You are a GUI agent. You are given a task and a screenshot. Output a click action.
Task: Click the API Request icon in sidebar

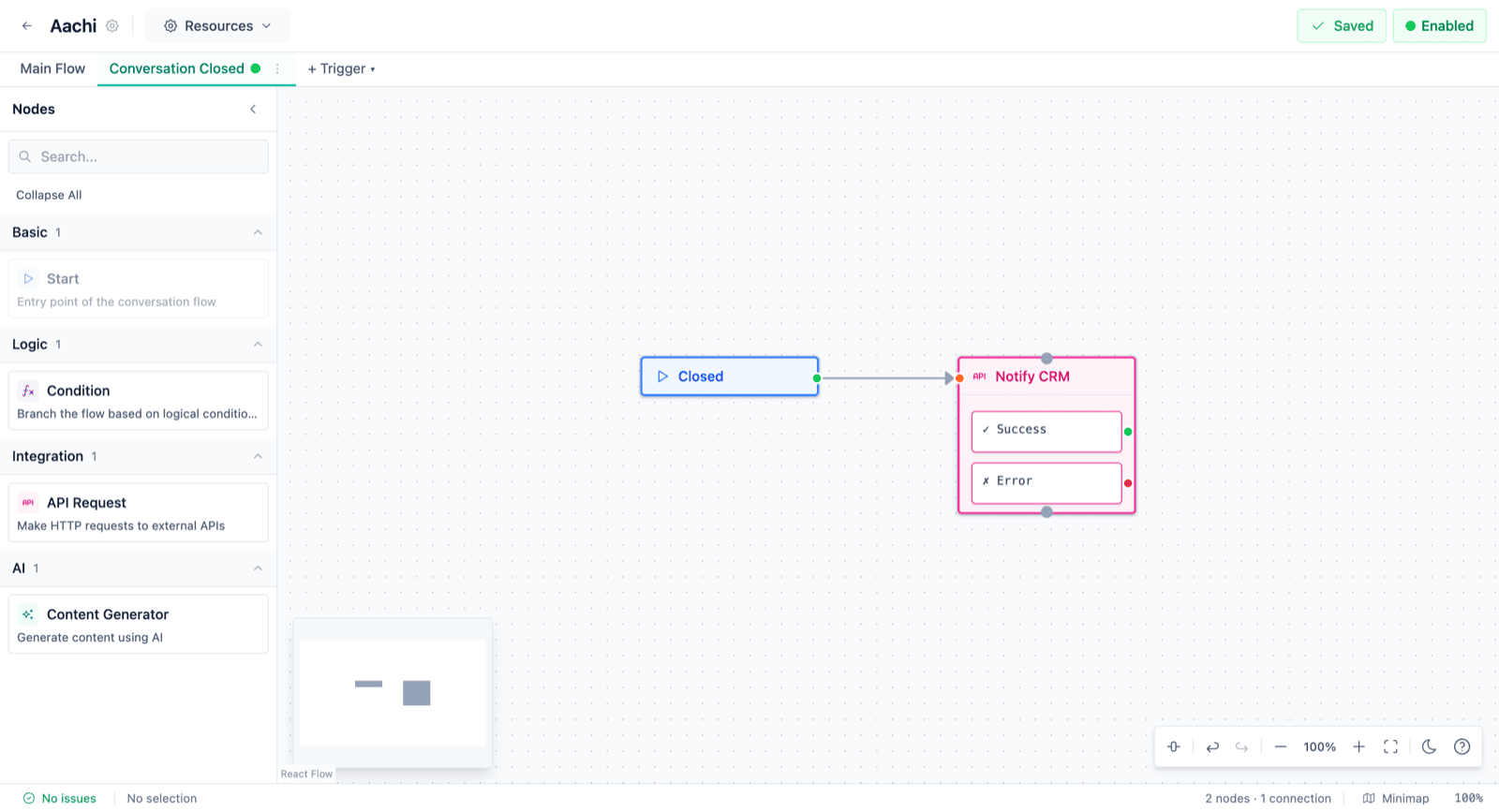28,503
